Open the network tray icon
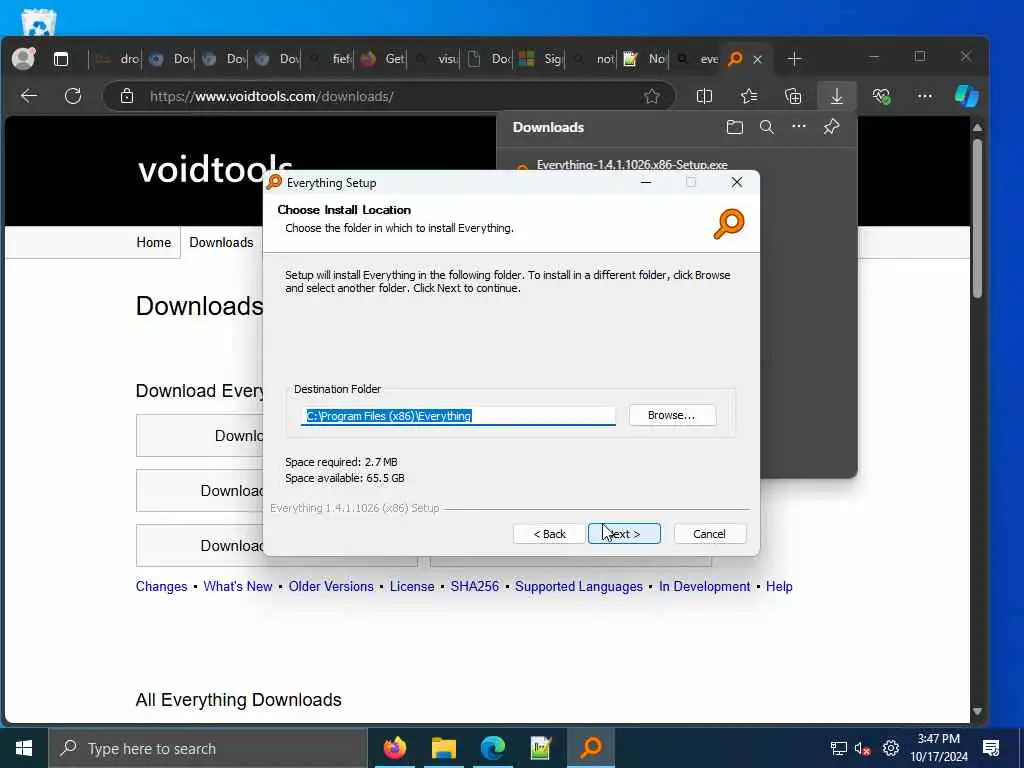The width and height of the screenshot is (1024, 768). tap(839, 748)
